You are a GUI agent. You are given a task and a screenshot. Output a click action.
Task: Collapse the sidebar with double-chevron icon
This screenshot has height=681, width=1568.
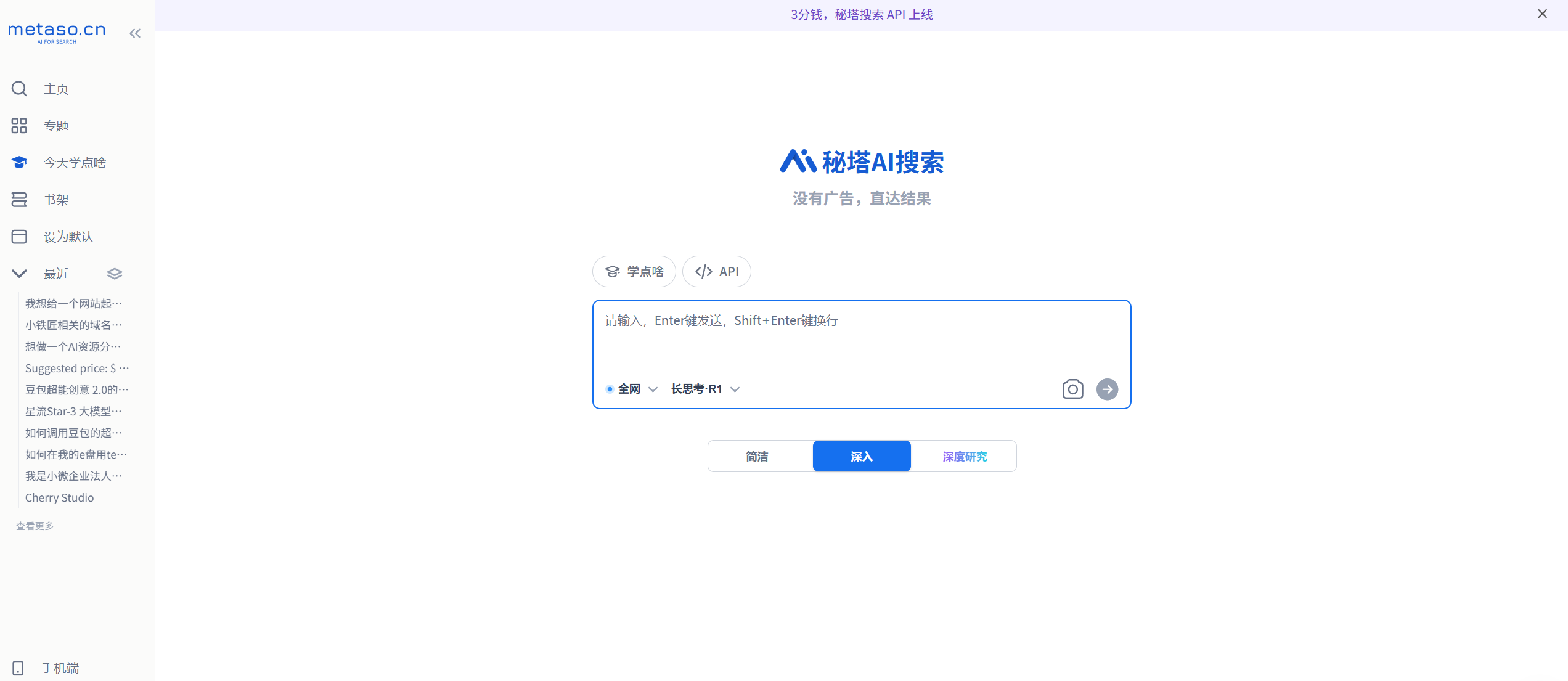(135, 33)
